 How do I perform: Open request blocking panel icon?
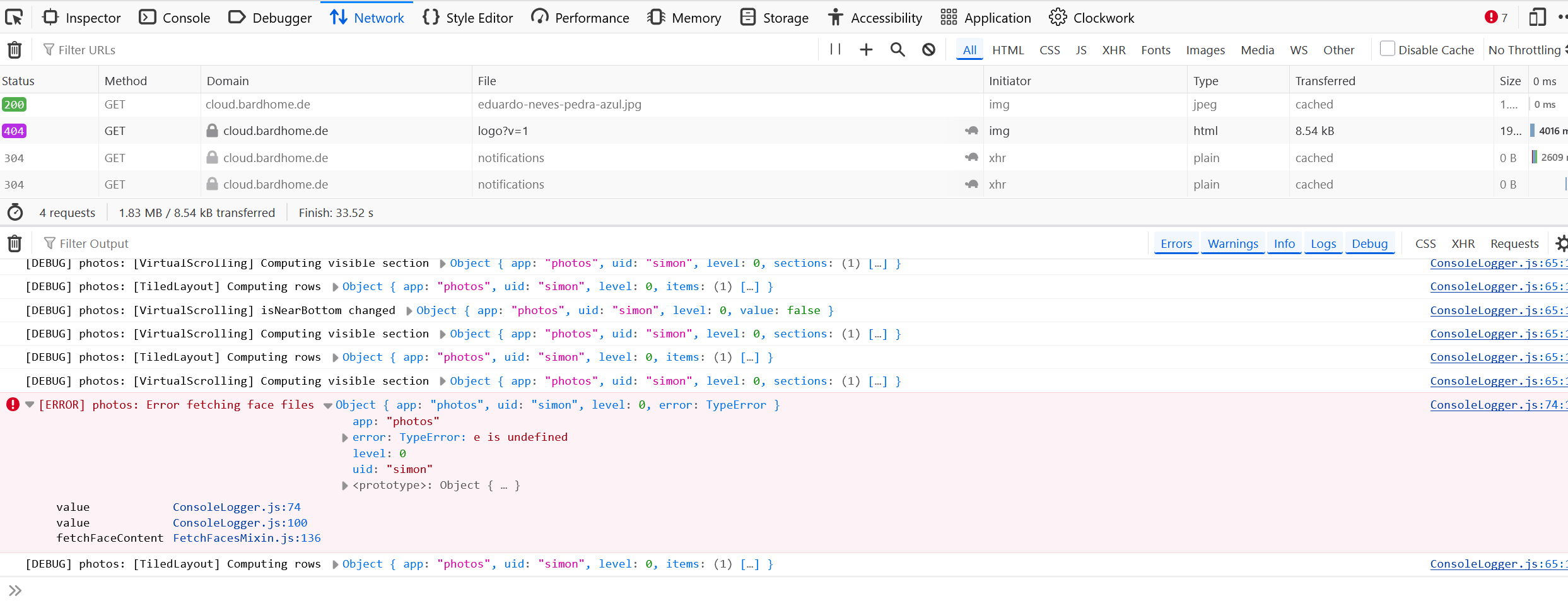pos(928,50)
